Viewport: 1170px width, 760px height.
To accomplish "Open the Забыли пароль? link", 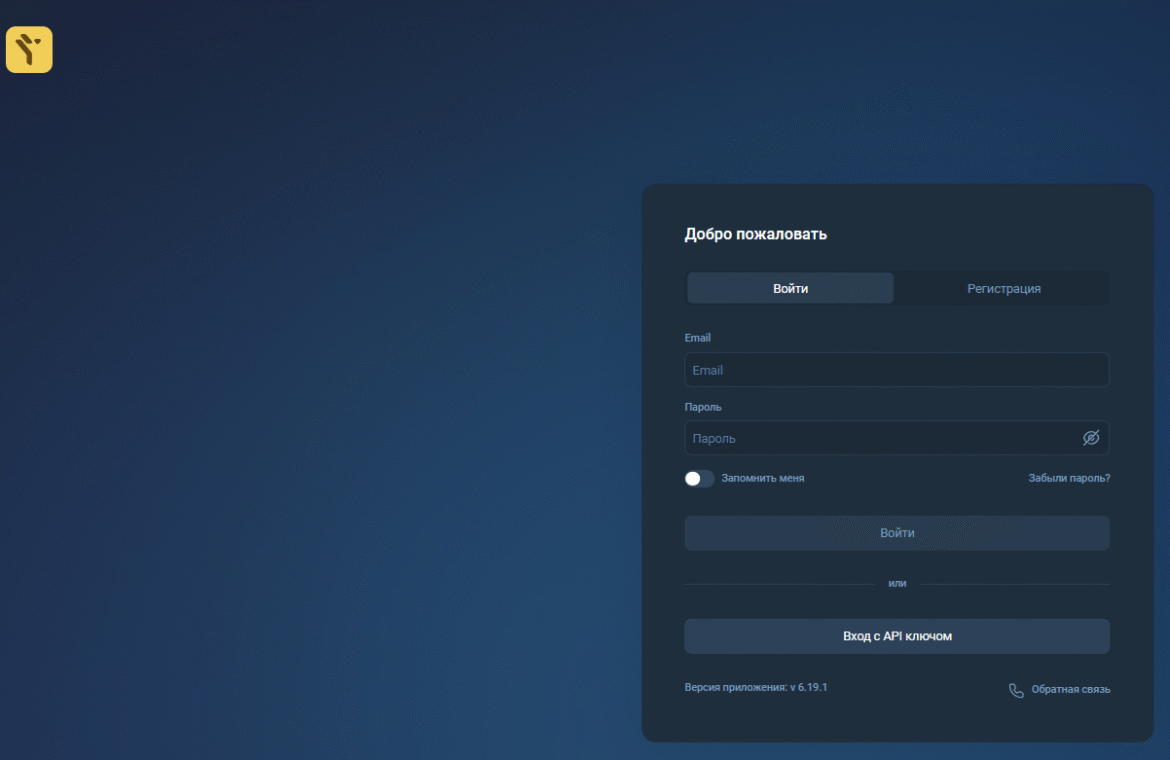I will [x=1069, y=478].
